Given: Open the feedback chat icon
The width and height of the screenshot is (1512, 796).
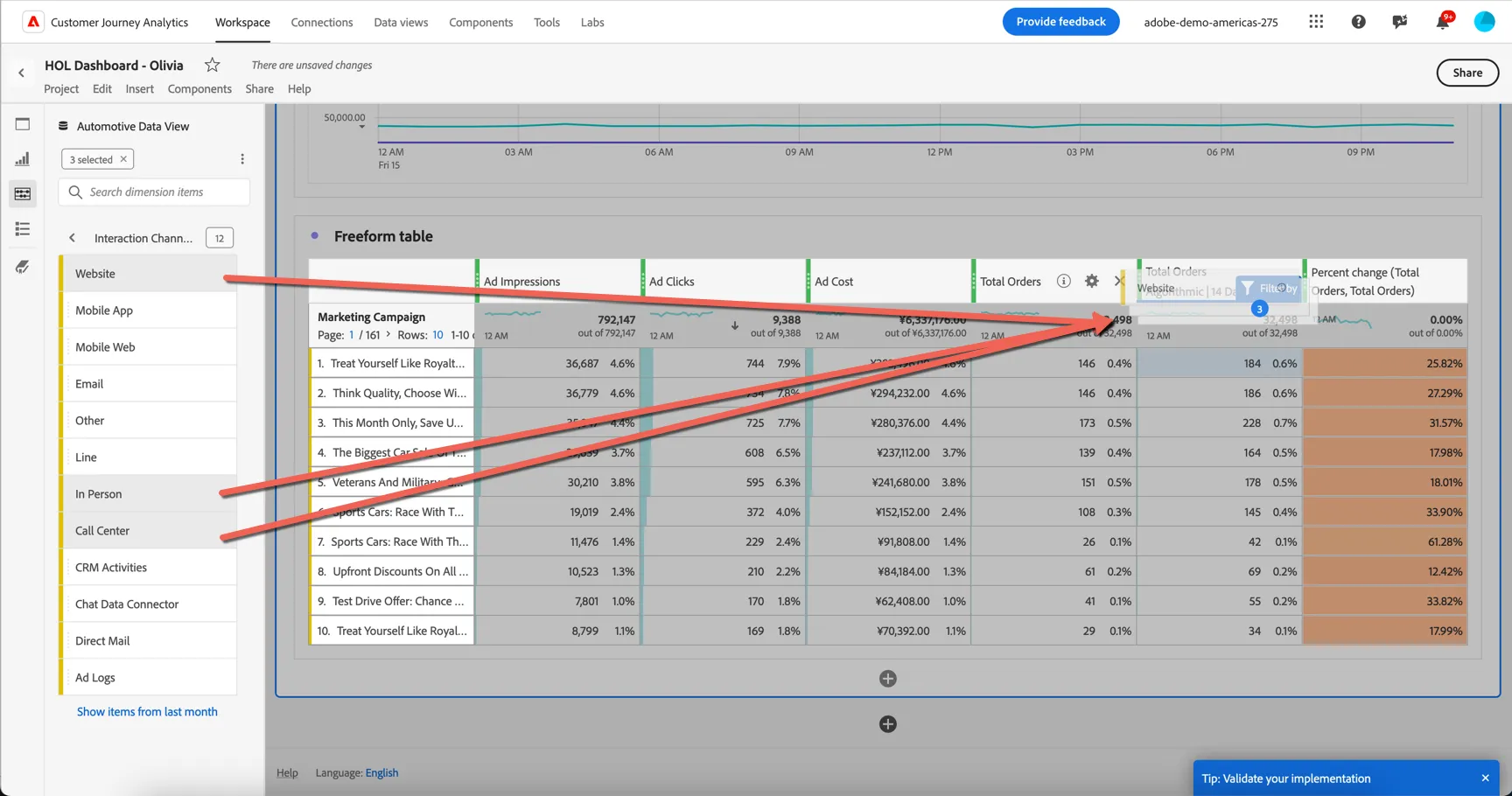Looking at the screenshot, I should 1400,22.
